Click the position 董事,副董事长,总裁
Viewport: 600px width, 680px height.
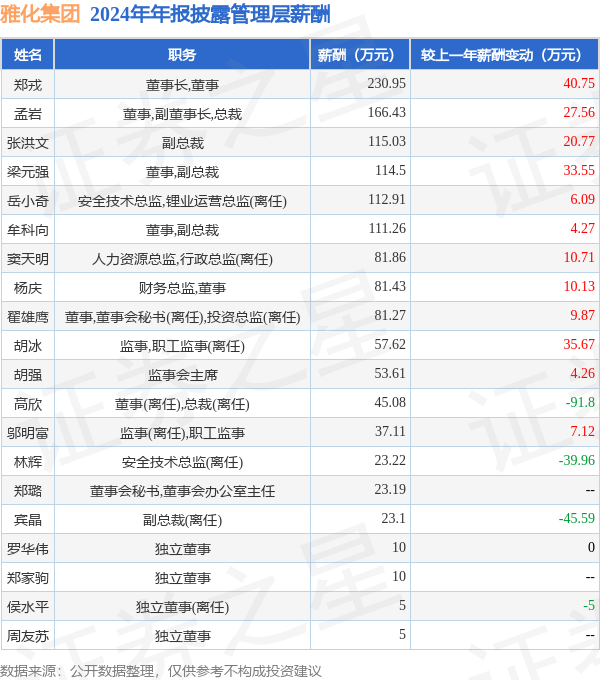tap(182, 114)
